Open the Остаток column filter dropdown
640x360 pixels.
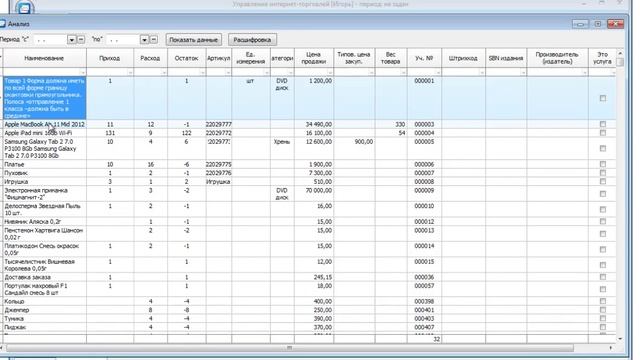(x=202, y=73)
